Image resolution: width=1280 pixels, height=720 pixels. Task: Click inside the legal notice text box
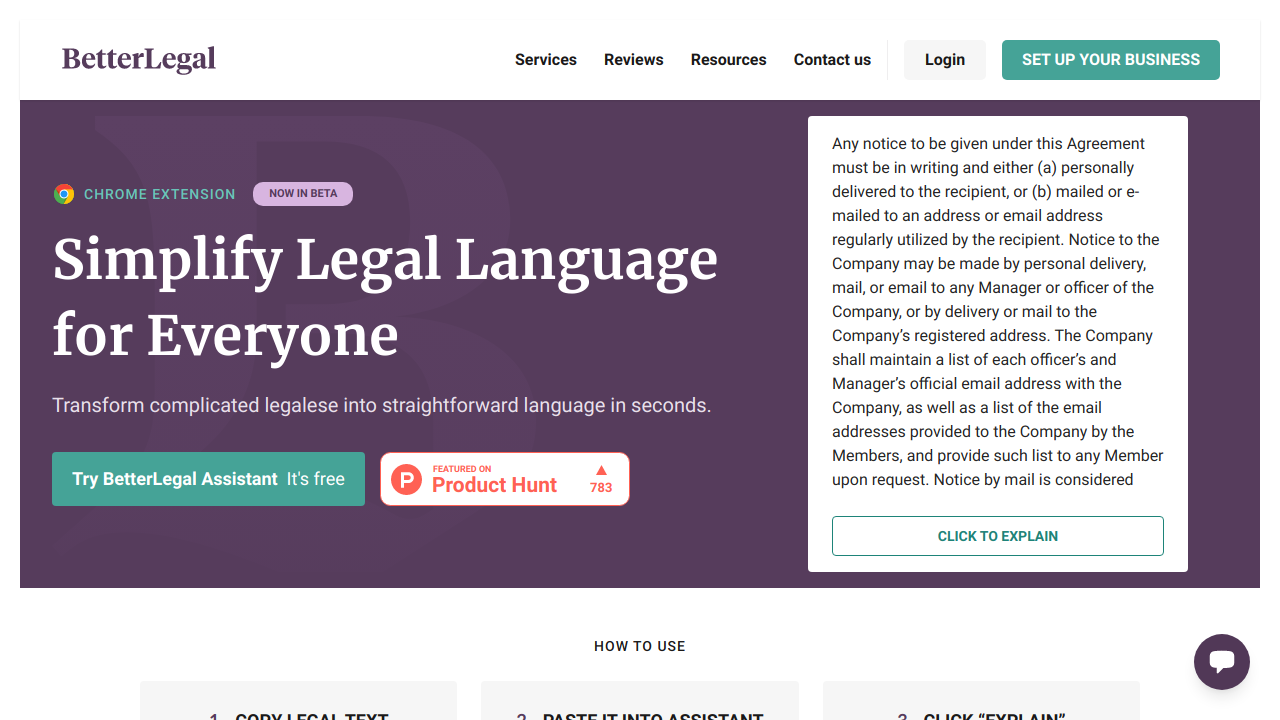[997, 311]
